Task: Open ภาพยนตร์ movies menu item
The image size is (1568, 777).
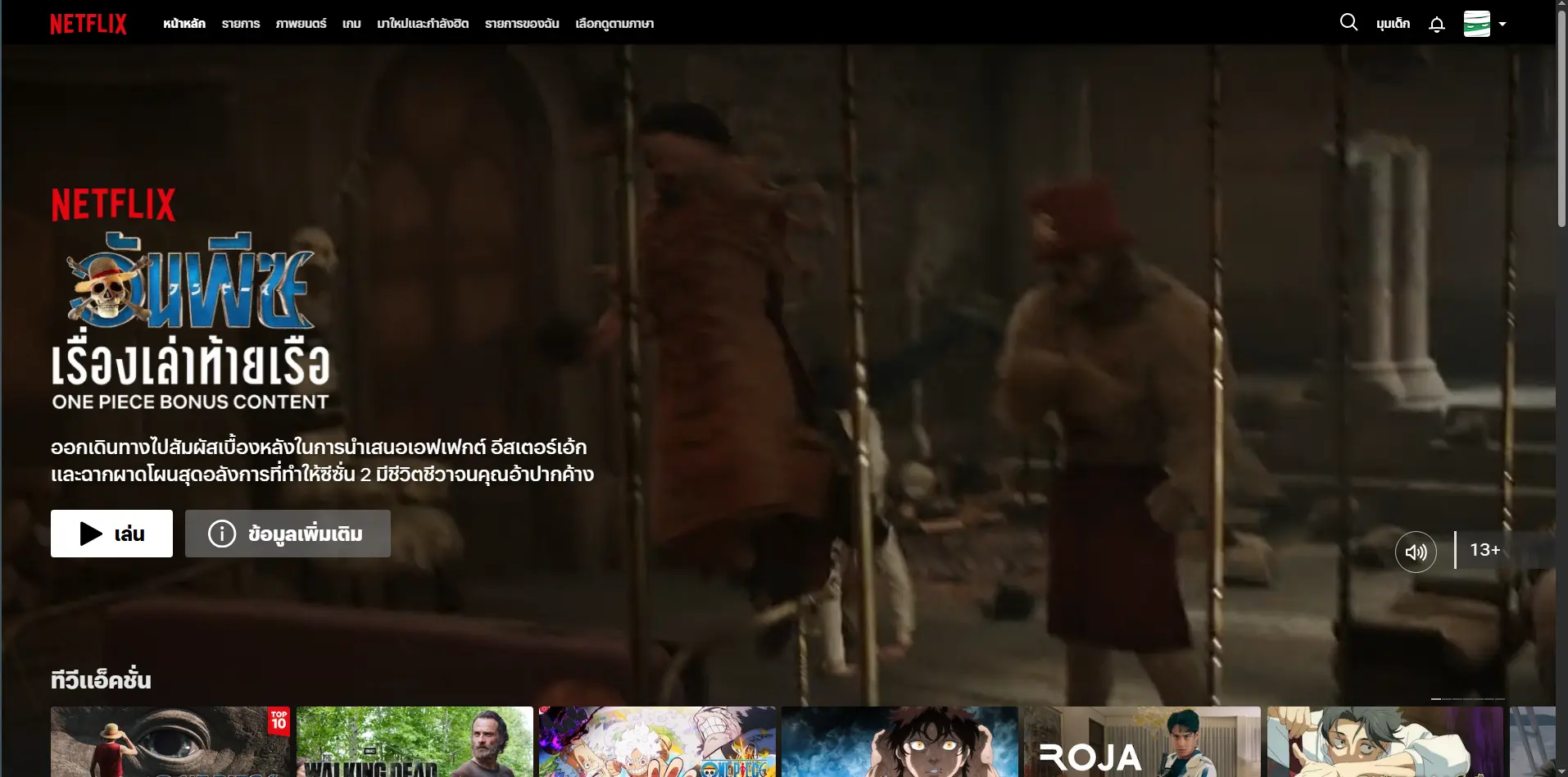Action: 301,24
